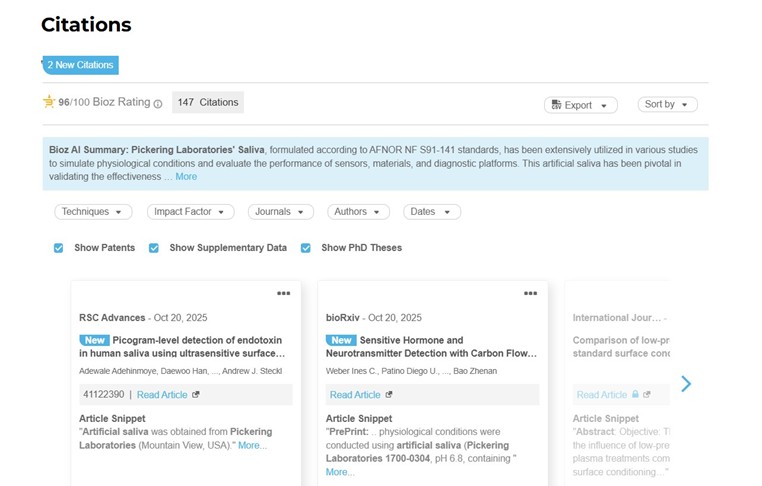Click the lock icon on the third article card
762x486 pixels.
(x=635, y=395)
